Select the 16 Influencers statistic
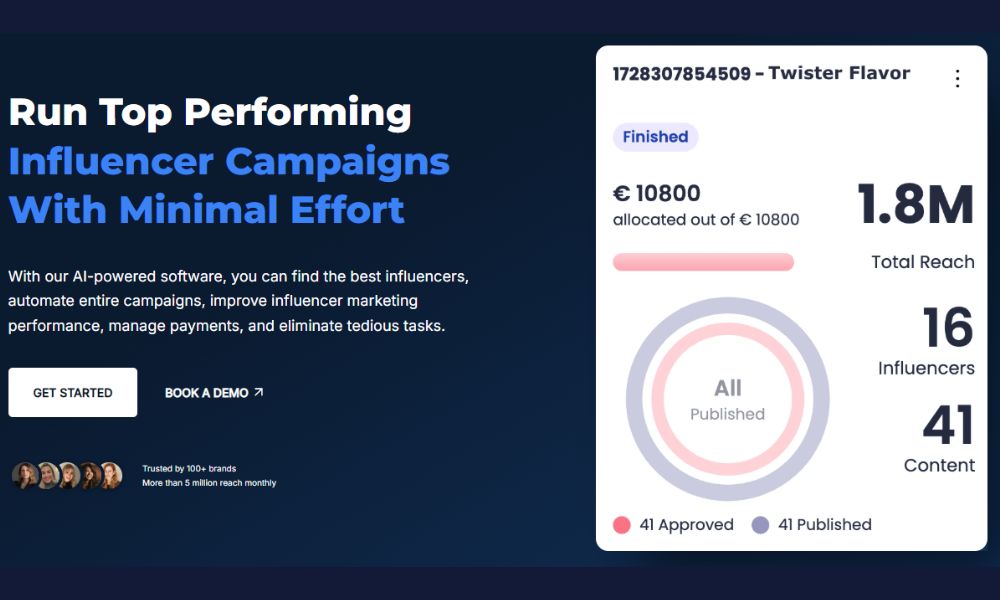Viewport: 1000px width, 600px height. [x=946, y=328]
